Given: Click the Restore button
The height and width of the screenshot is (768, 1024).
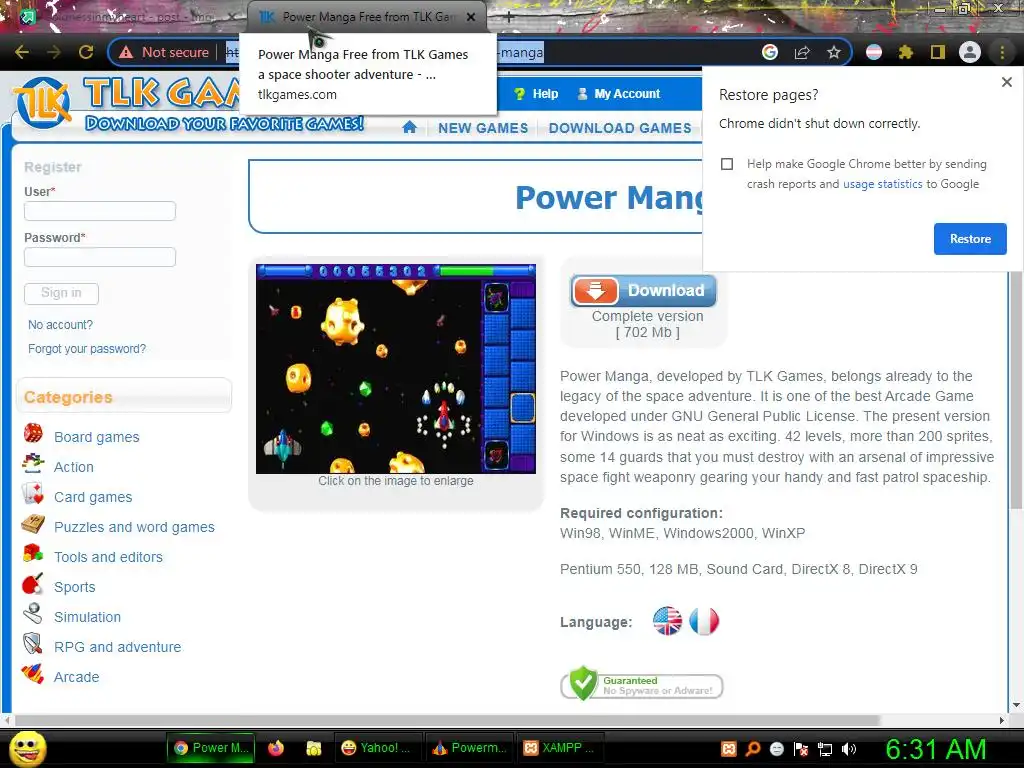Looking at the screenshot, I should (x=970, y=239).
